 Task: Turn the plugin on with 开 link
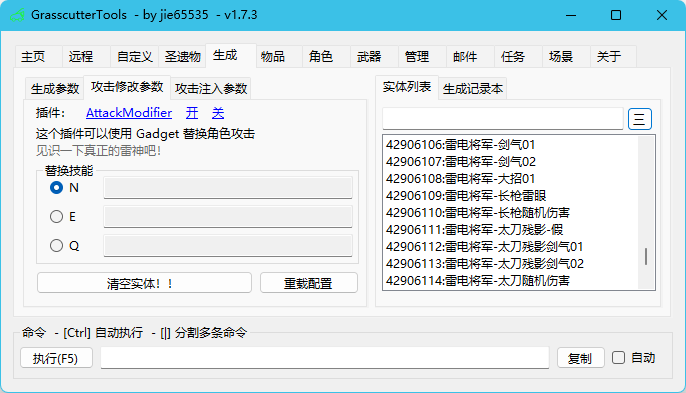click(x=192, y=113)
